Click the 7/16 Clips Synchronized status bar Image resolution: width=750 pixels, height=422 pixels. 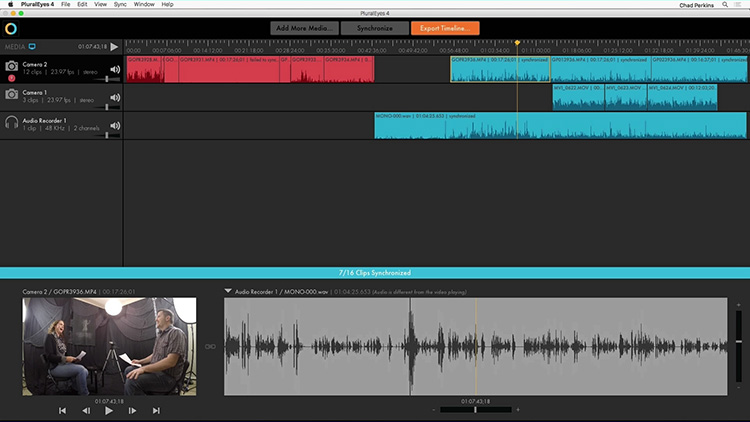[x=375, y=273]
